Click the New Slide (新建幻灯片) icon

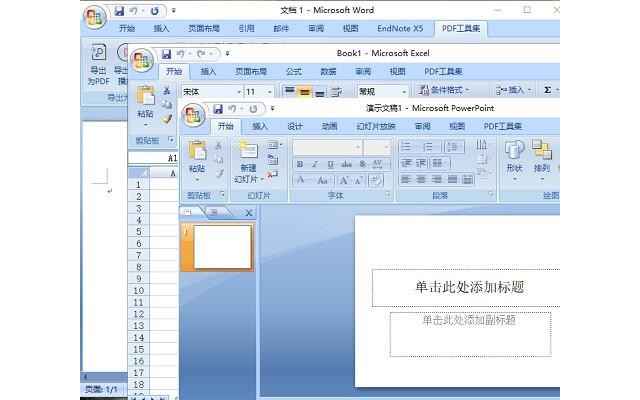pyautogui.click(x=248, y=150)
